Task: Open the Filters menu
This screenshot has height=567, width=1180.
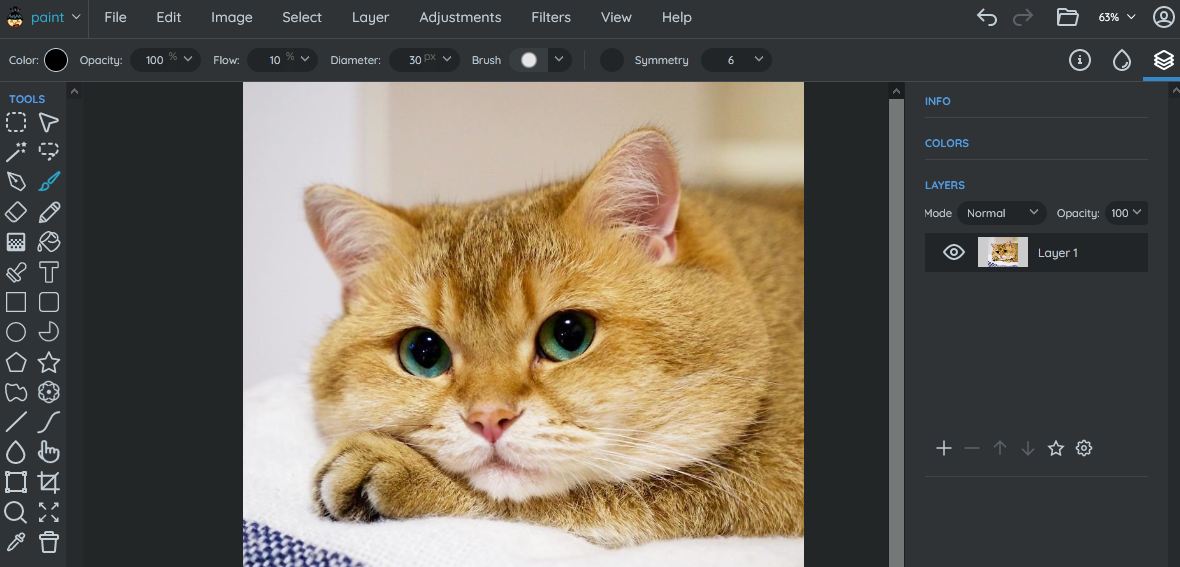Action: [551, 17]
